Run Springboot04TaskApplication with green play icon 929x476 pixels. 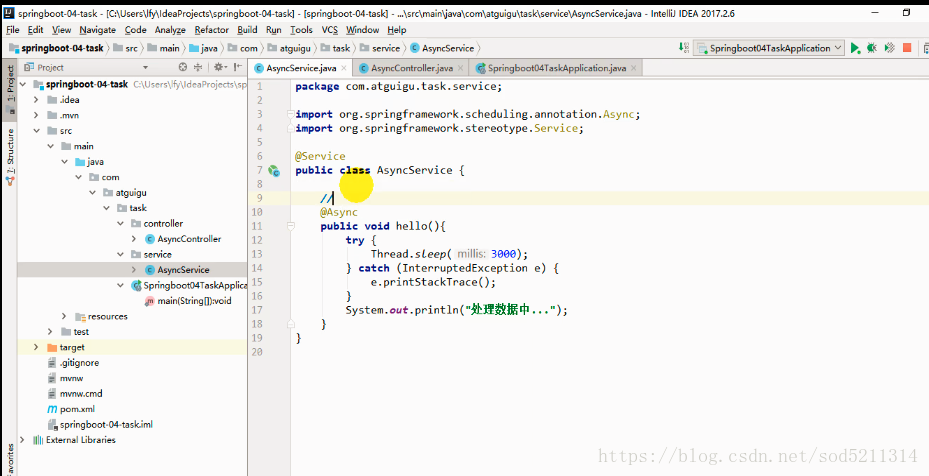pyautogui.click(x=855, y=48)
